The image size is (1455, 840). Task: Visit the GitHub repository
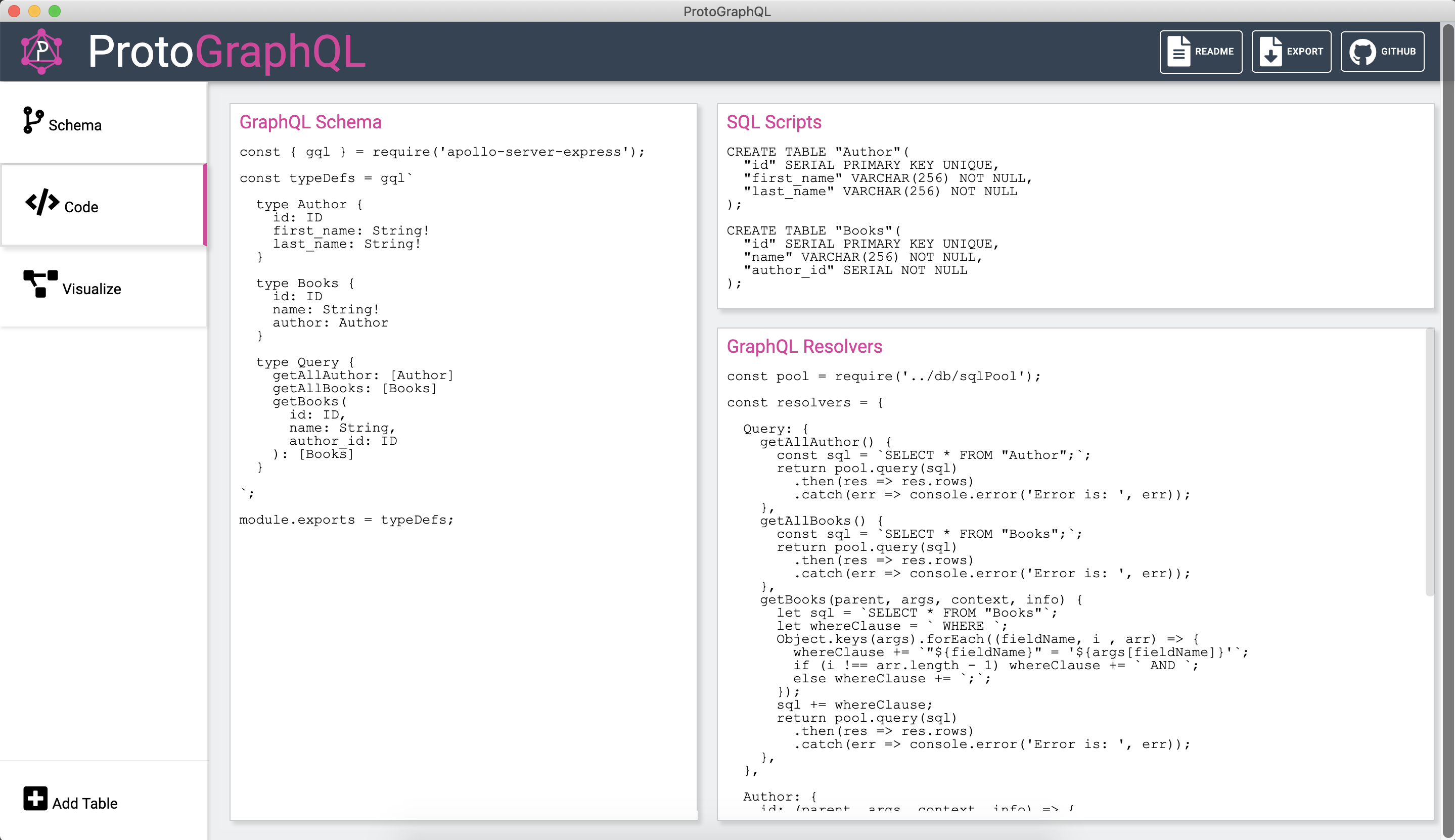pyautogui.click(x=1382, y=52)
